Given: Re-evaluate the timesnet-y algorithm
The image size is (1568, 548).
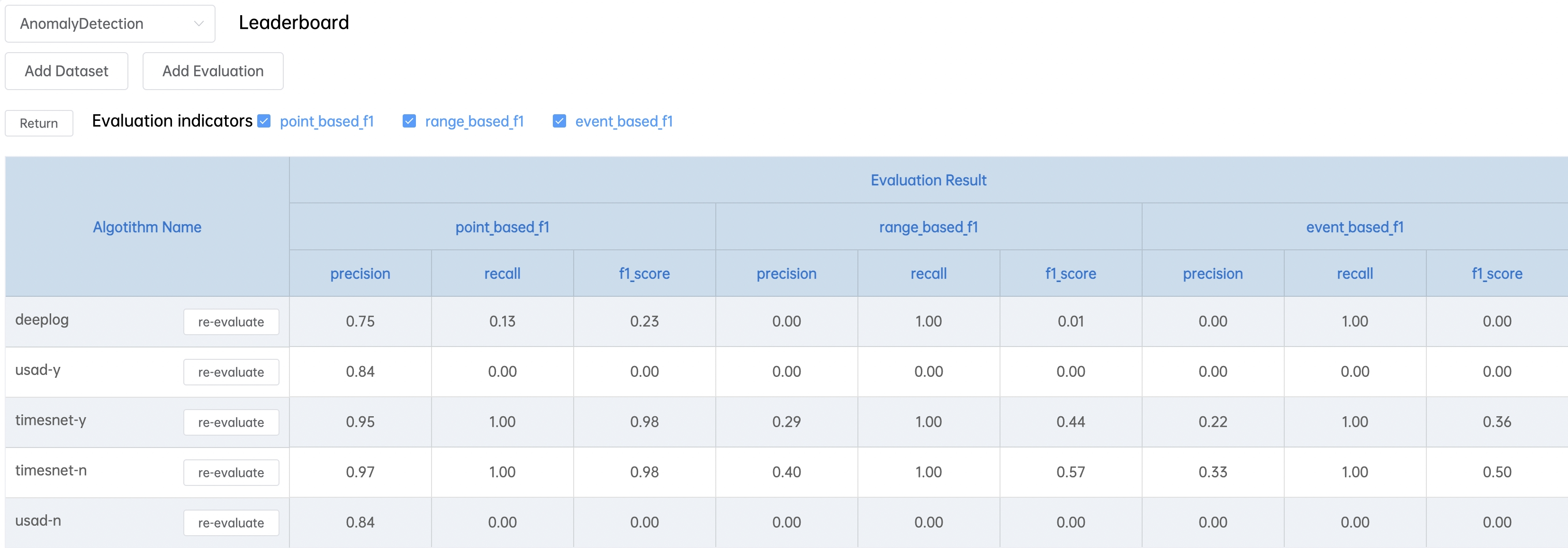Looking at the screenshot, I should pyautogui.click(x=231, y=422).
